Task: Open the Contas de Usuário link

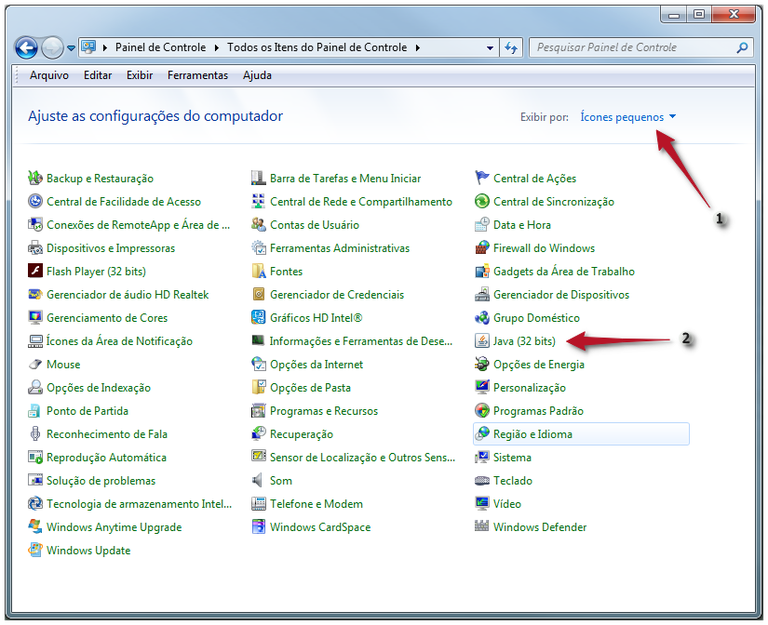Action: pyautogui.click(x=314, y=225)
